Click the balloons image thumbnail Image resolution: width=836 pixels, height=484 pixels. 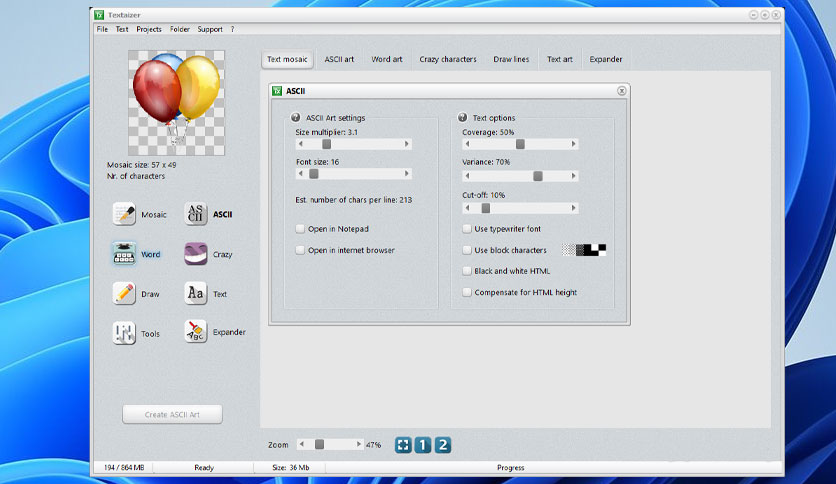point(176,103)
